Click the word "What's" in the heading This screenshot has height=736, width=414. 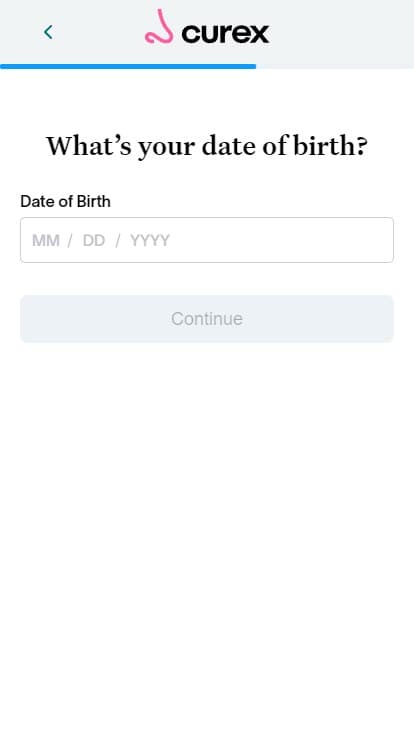[x=89, y=146]
